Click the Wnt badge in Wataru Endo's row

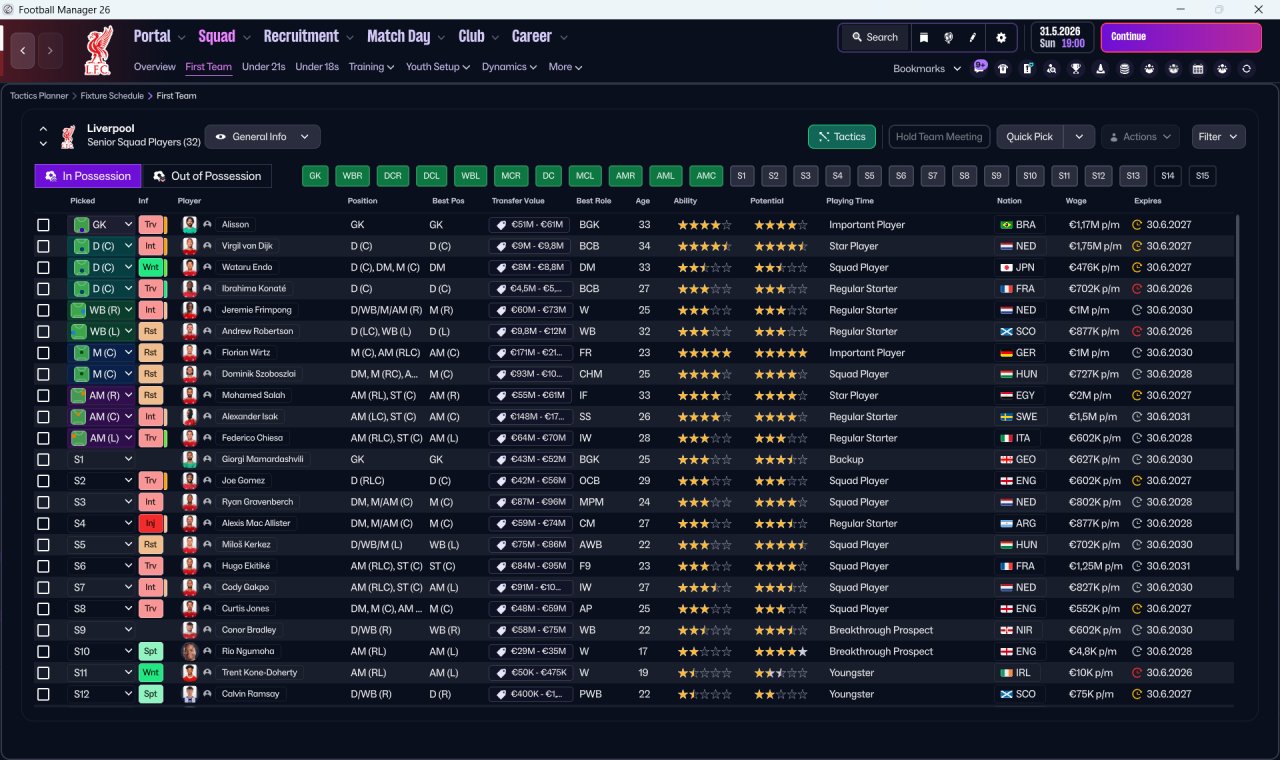point(150,268)
